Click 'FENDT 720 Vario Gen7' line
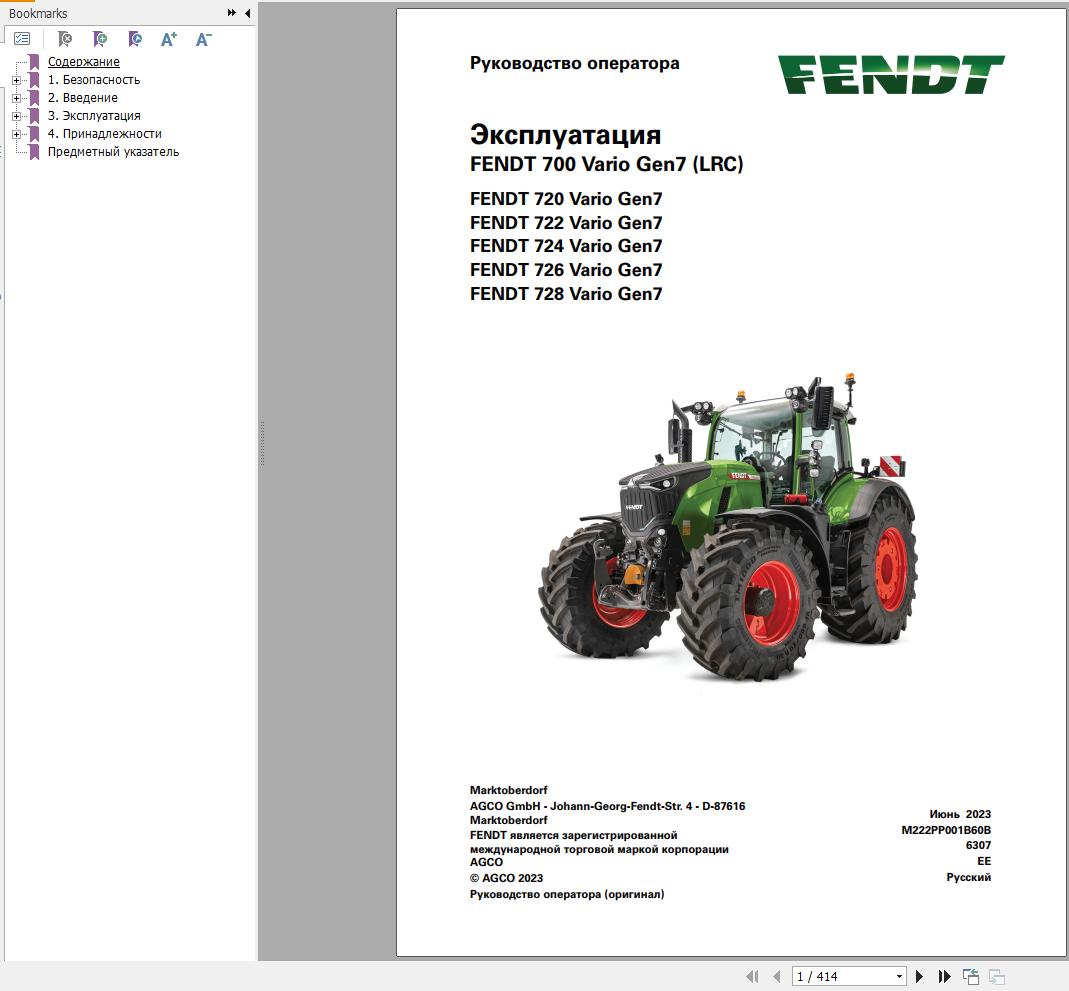Viewport: 1069px width, 991px height. click(566, 199)
